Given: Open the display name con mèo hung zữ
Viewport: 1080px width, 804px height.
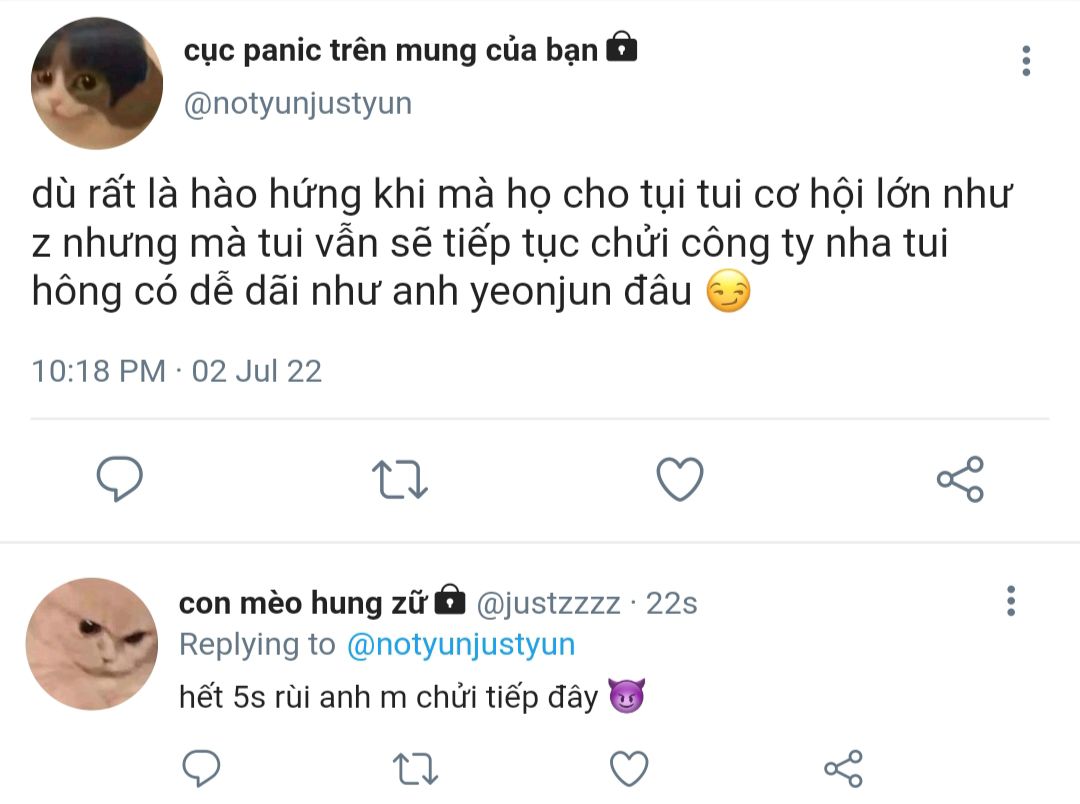Looking at the screenshot, I should coord(303,603).
